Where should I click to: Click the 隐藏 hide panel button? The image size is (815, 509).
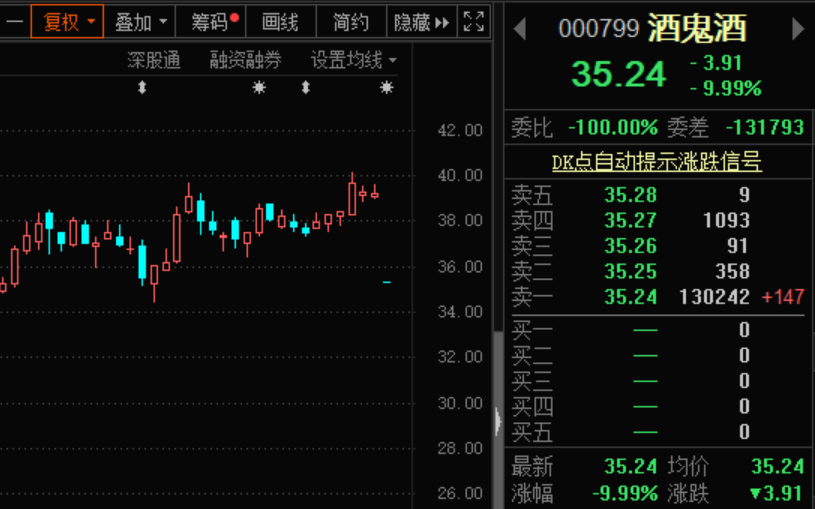pos(422,21)
